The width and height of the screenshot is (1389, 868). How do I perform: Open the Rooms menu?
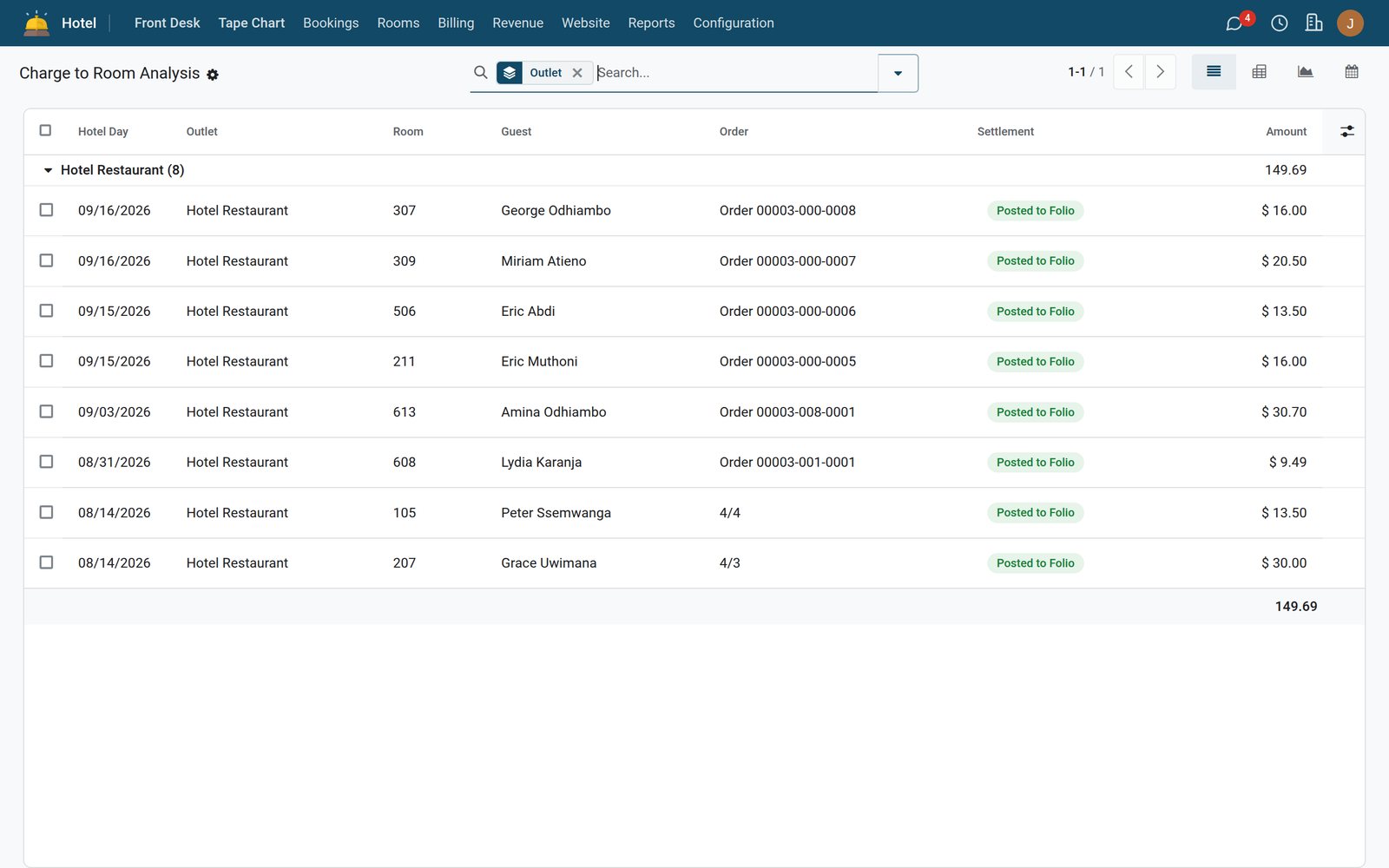click(398, 23)
